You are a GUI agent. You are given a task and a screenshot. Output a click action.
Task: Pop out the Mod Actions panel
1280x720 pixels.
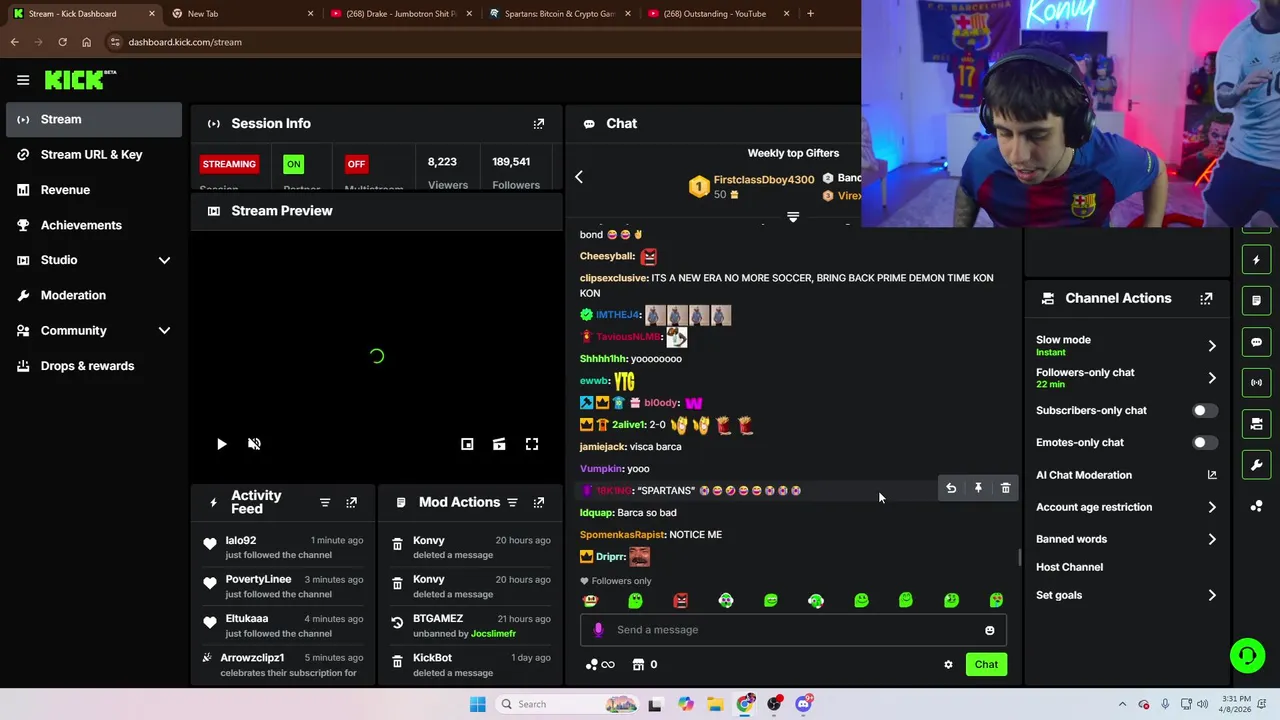tap(539, 502)
